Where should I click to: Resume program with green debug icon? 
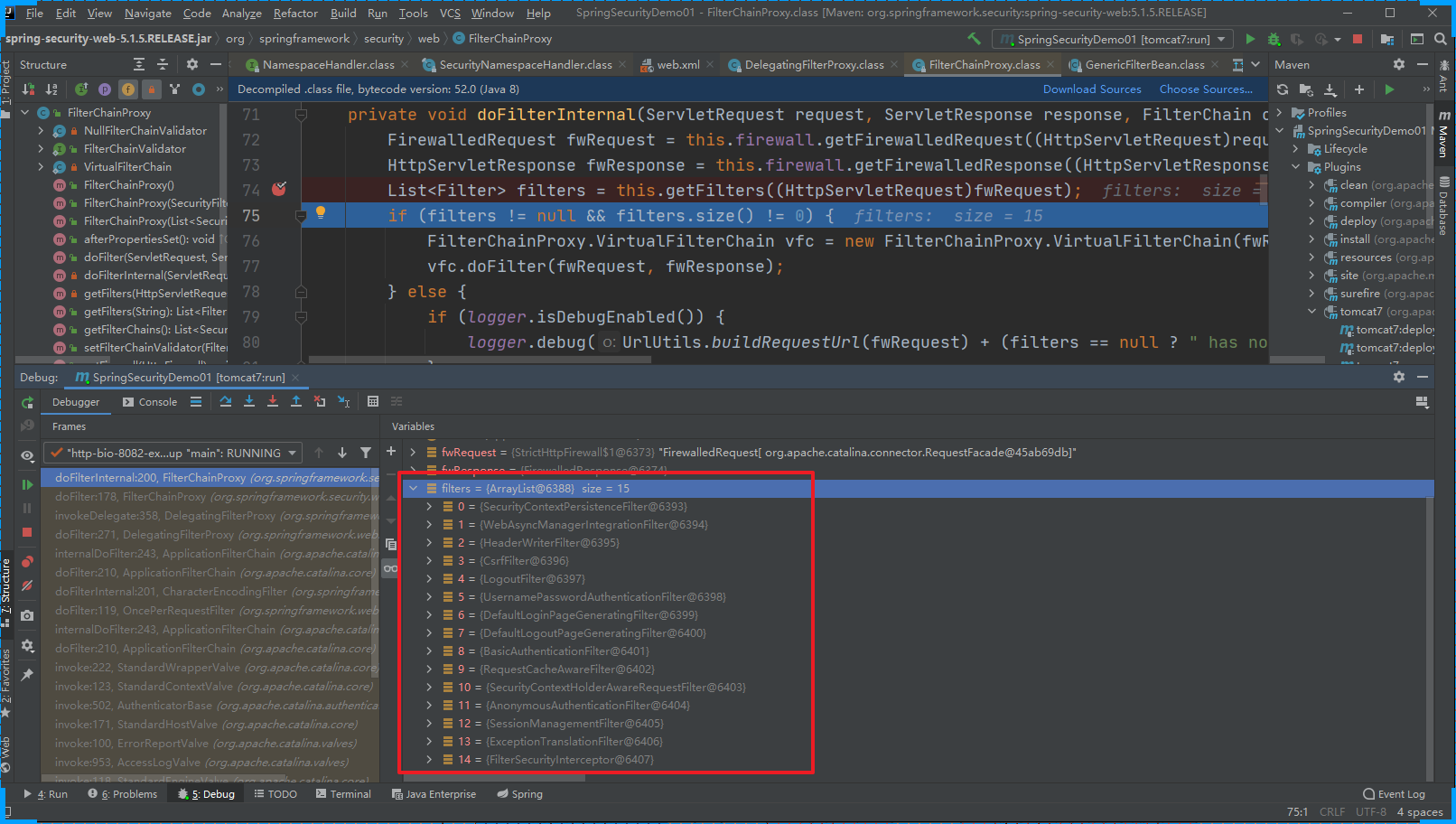(x=27, y=485)
